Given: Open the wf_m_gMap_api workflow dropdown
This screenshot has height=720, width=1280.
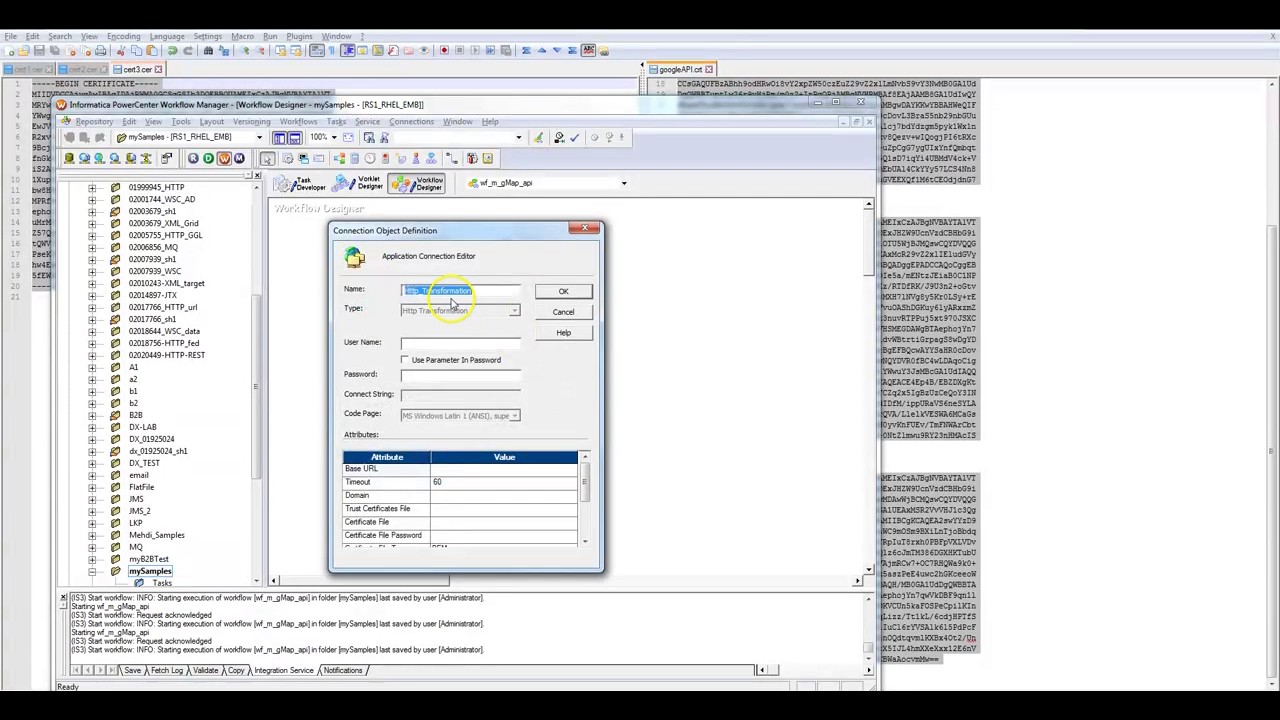Looking at the screenshot, I should click(x=624, y=183).
